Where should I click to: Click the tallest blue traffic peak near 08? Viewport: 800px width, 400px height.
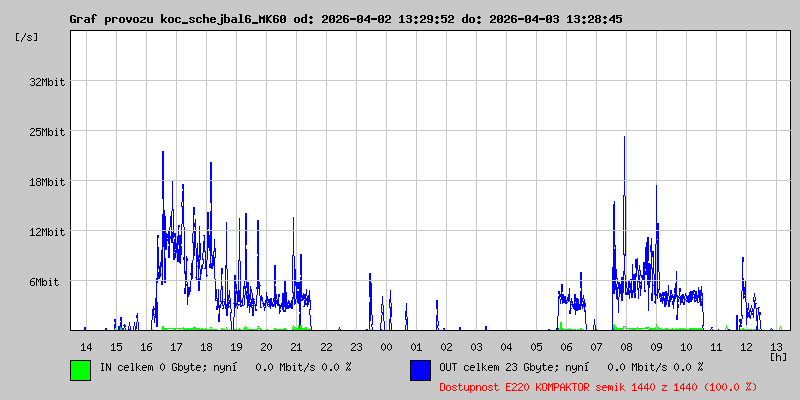[x=624, y=140]
